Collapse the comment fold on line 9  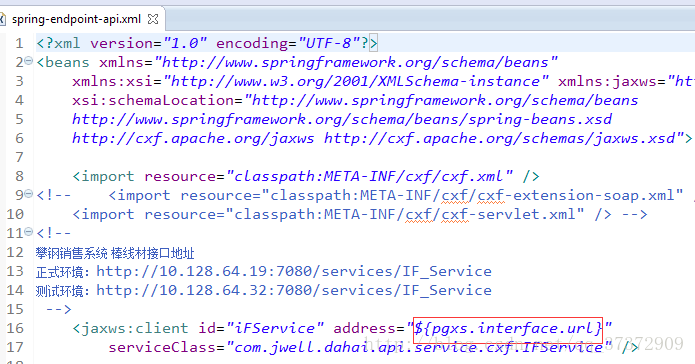pos(29,194)
